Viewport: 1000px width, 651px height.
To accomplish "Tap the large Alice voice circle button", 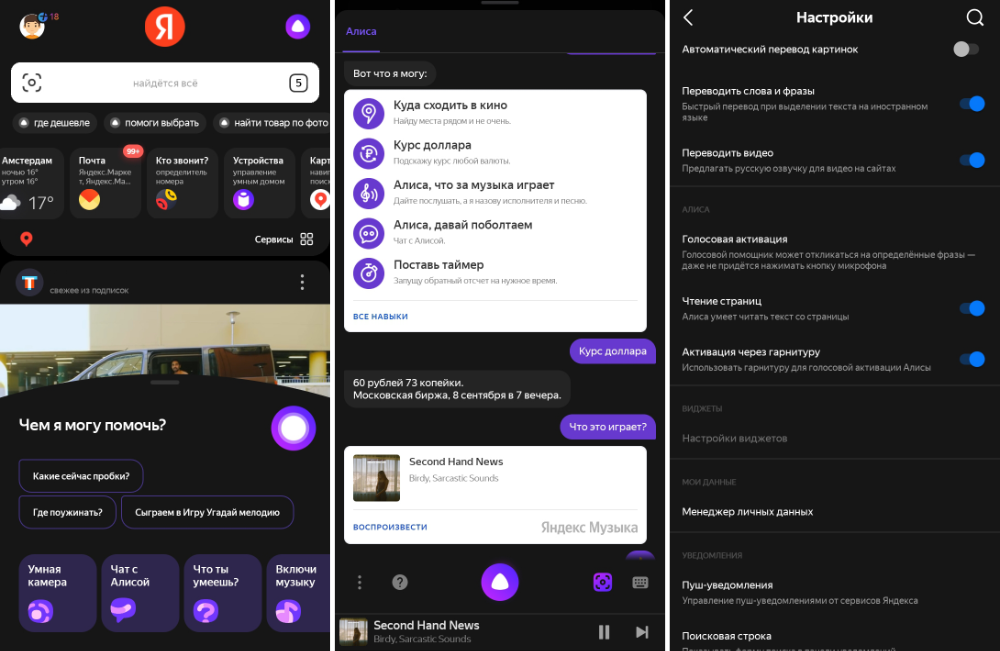I will coord(293,428).
